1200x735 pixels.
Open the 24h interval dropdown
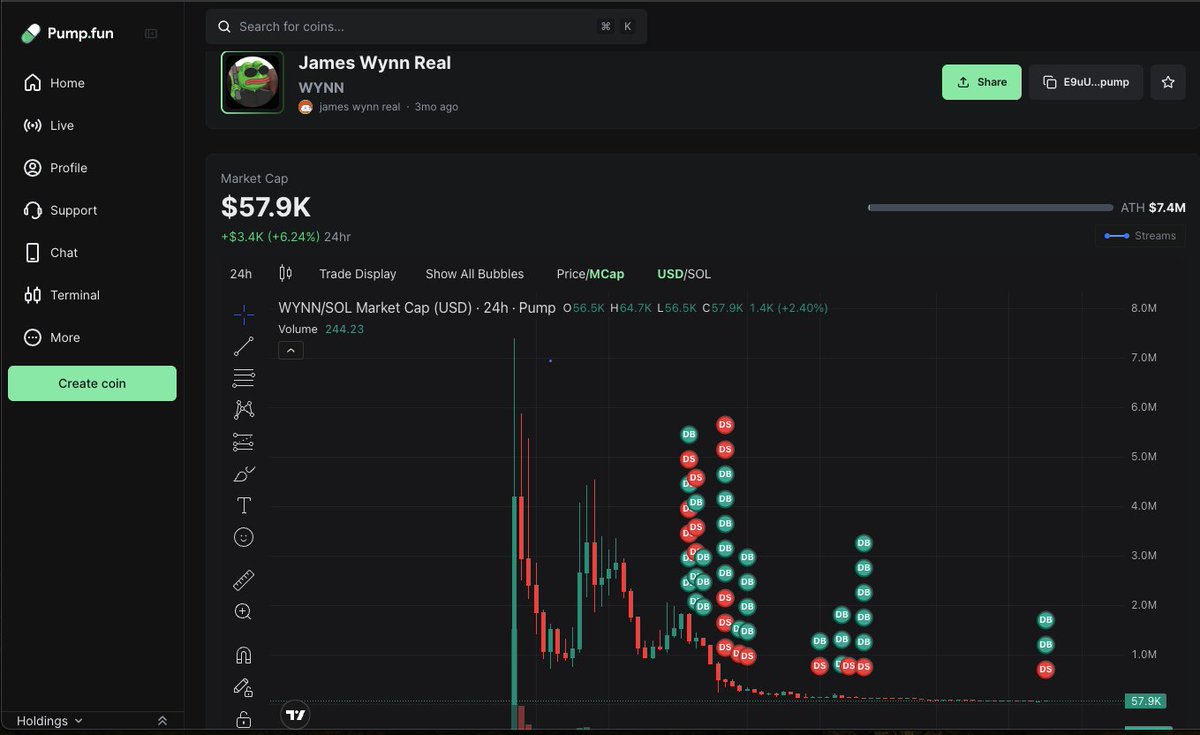point(241,274)
